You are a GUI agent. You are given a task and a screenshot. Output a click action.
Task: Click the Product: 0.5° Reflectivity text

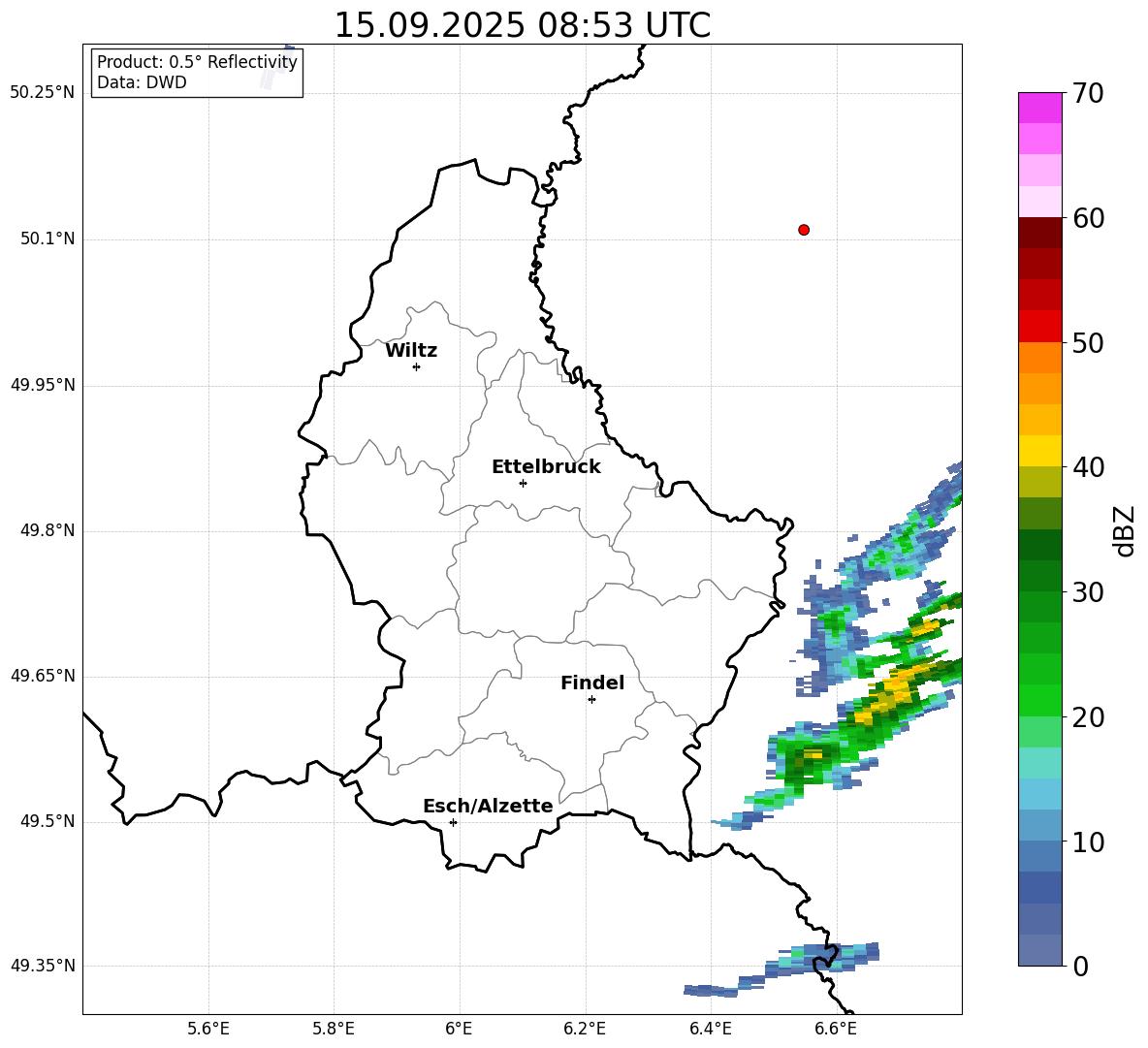197,61
